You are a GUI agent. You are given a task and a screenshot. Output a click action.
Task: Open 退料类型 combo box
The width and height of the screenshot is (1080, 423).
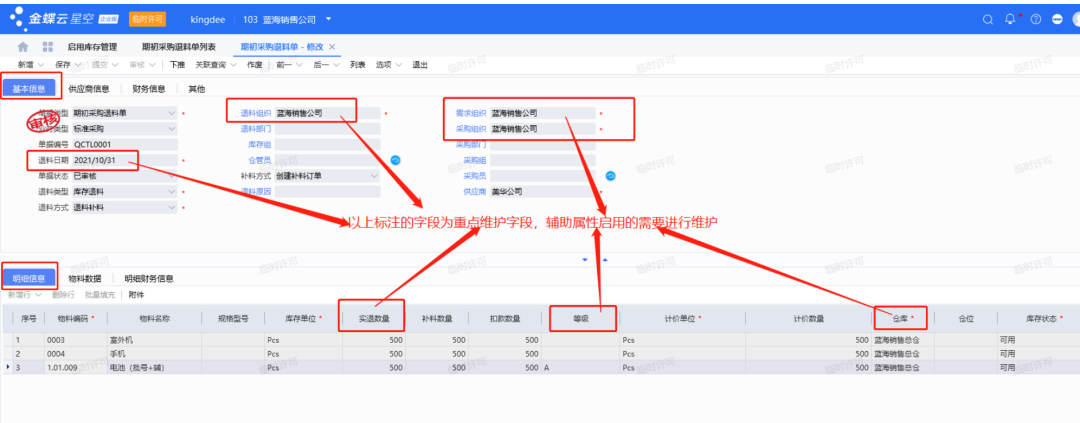coord(124,192)
